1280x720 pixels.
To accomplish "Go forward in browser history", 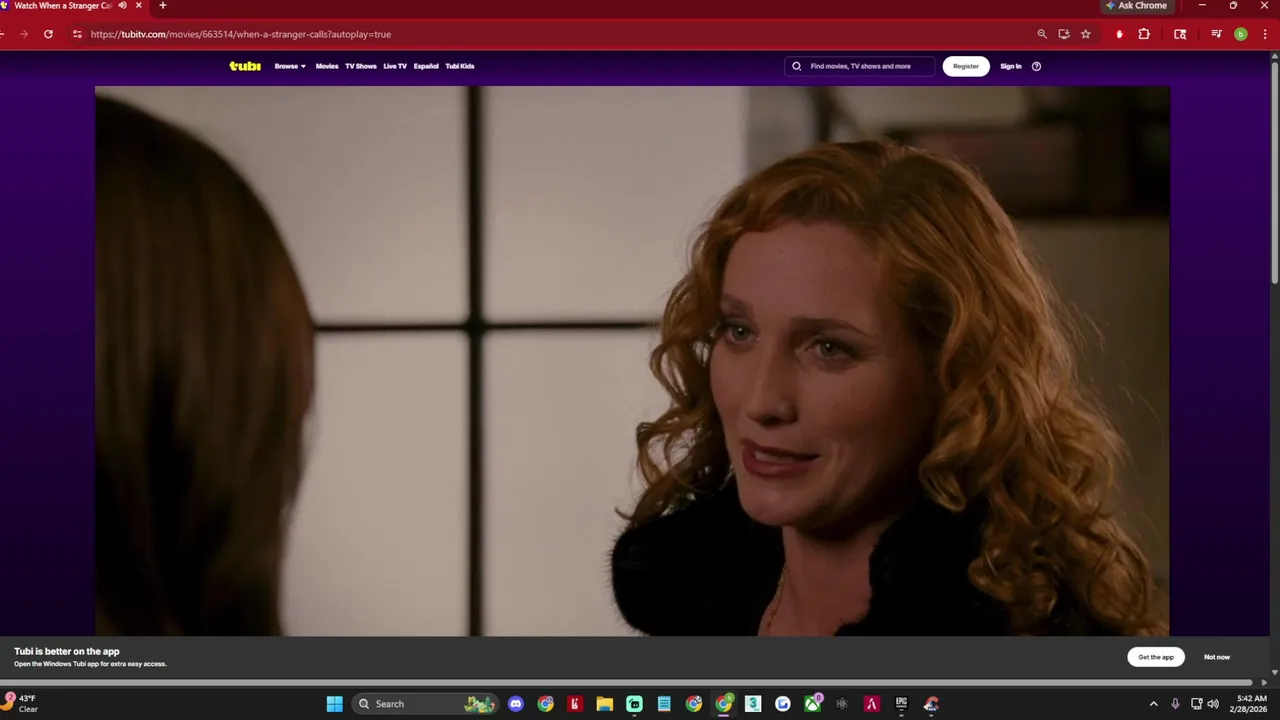I will tap(24, 34).
